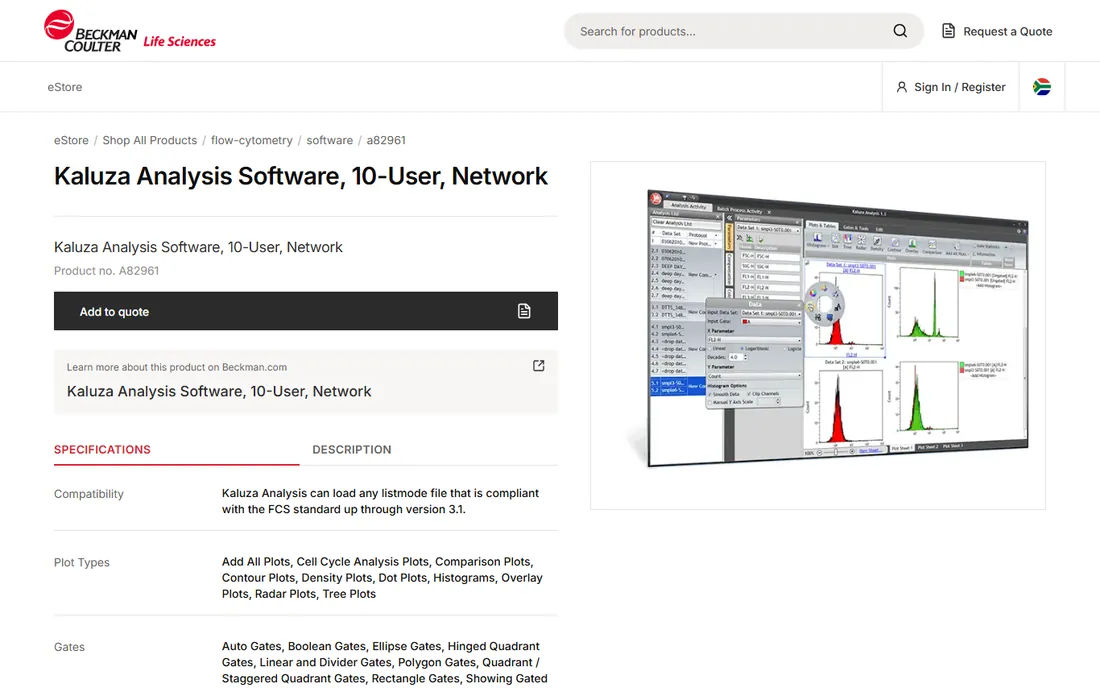The height and width of the screenshot is (688, 1100).
Task: Click the Gates value listing Auto Gates
Action: point(384,662)
